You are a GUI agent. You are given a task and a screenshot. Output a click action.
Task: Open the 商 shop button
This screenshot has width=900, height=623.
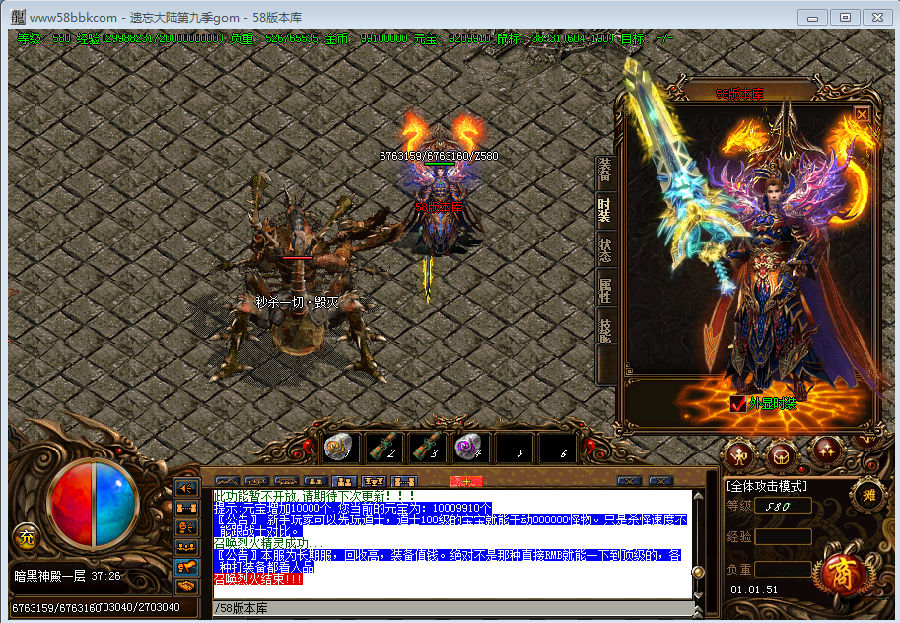click(842, 574)
